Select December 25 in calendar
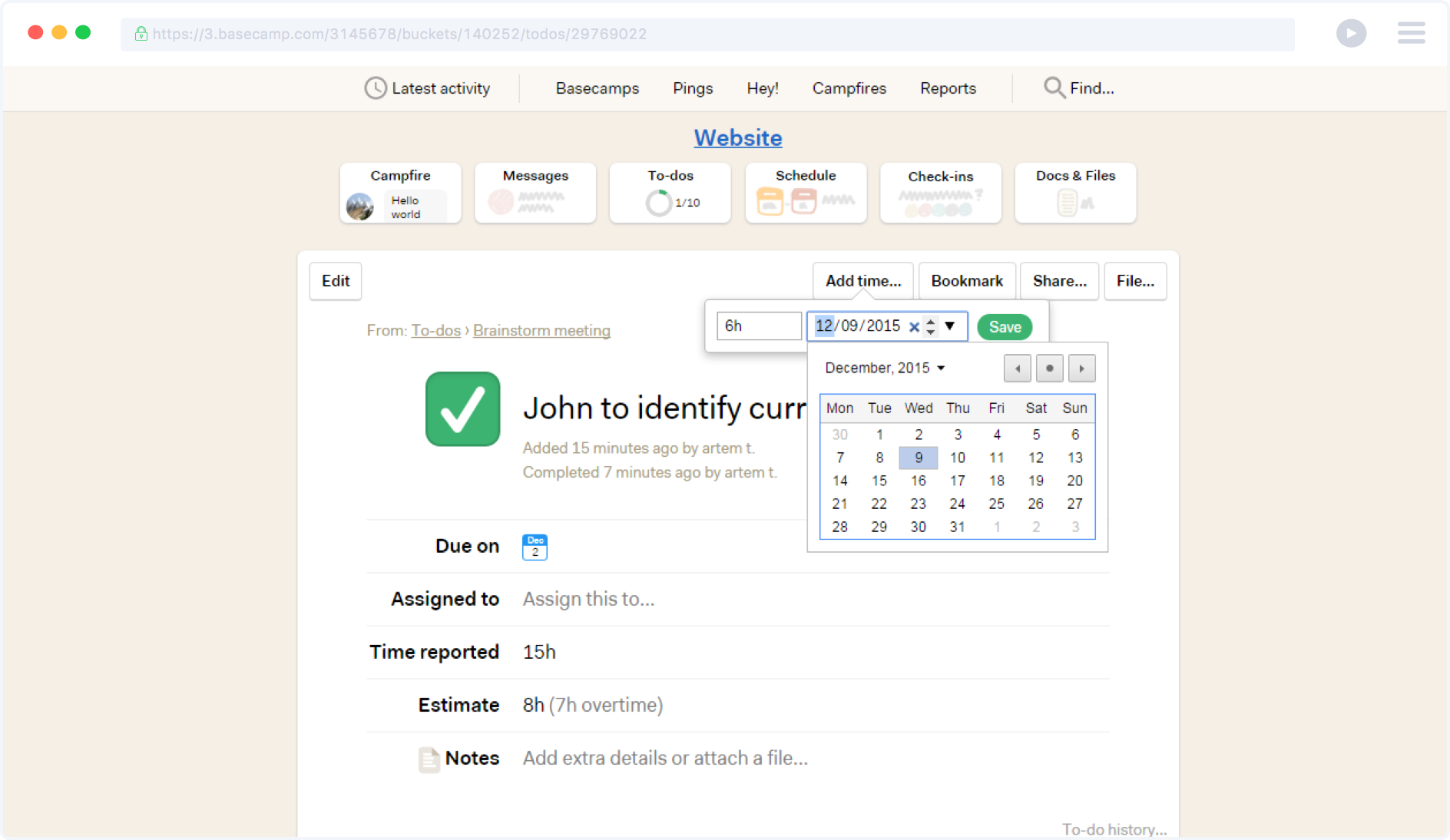This screenshot has height=840, width=1450. tap(996, 504)
